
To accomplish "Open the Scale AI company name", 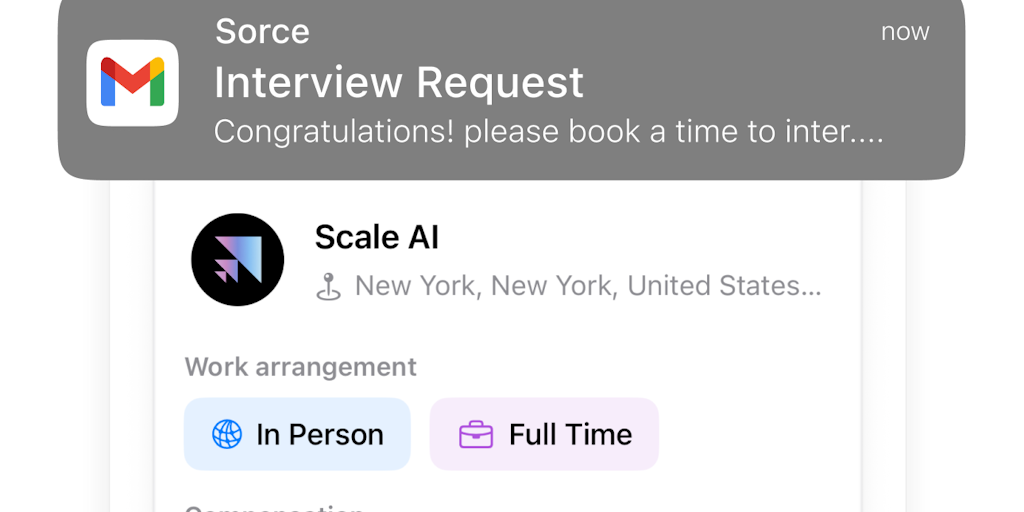I will pyautogui.click(x=376, y=237).
